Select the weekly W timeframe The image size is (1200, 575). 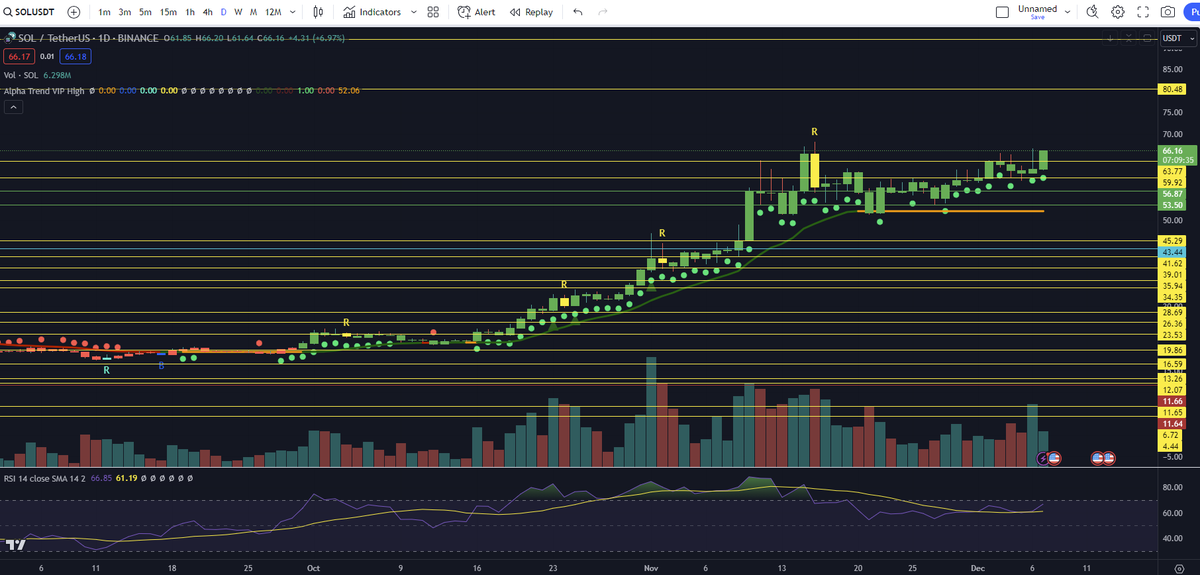point(238,12)
